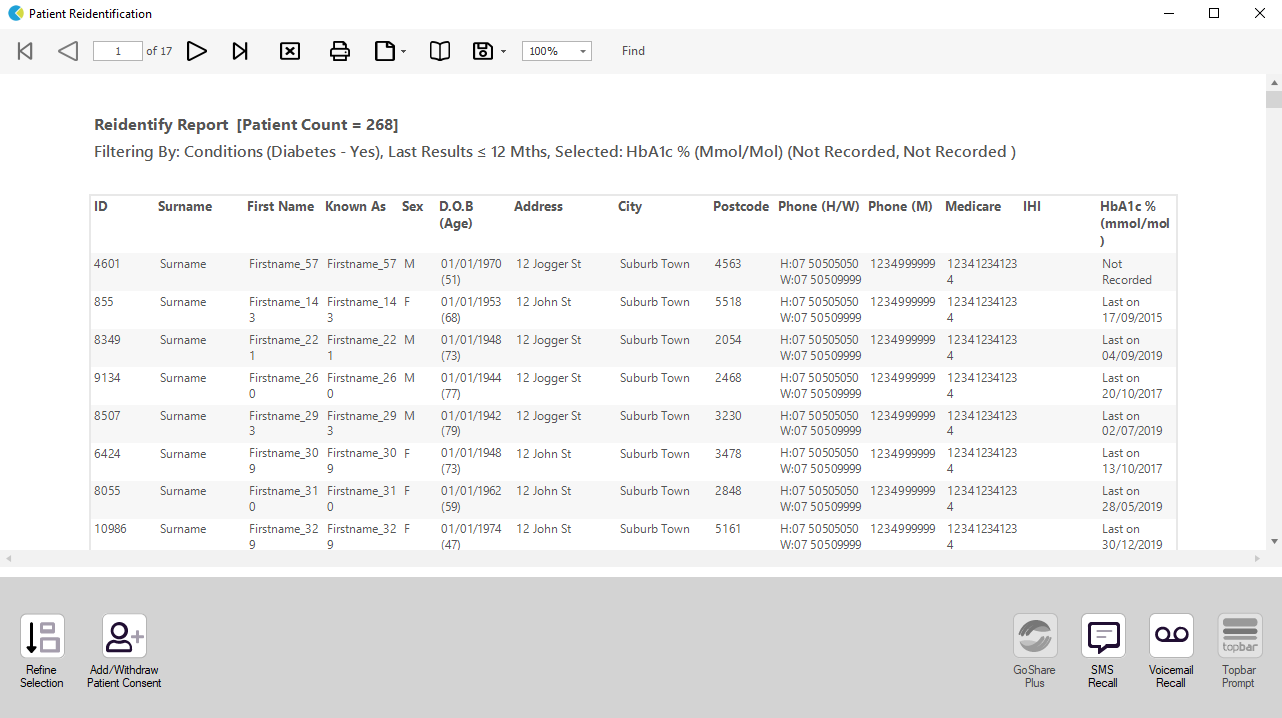This screenshot has height=718, width=1282.
Task: Click the Patient Reidentification app icon in title bar
Action: coord(15,14)
